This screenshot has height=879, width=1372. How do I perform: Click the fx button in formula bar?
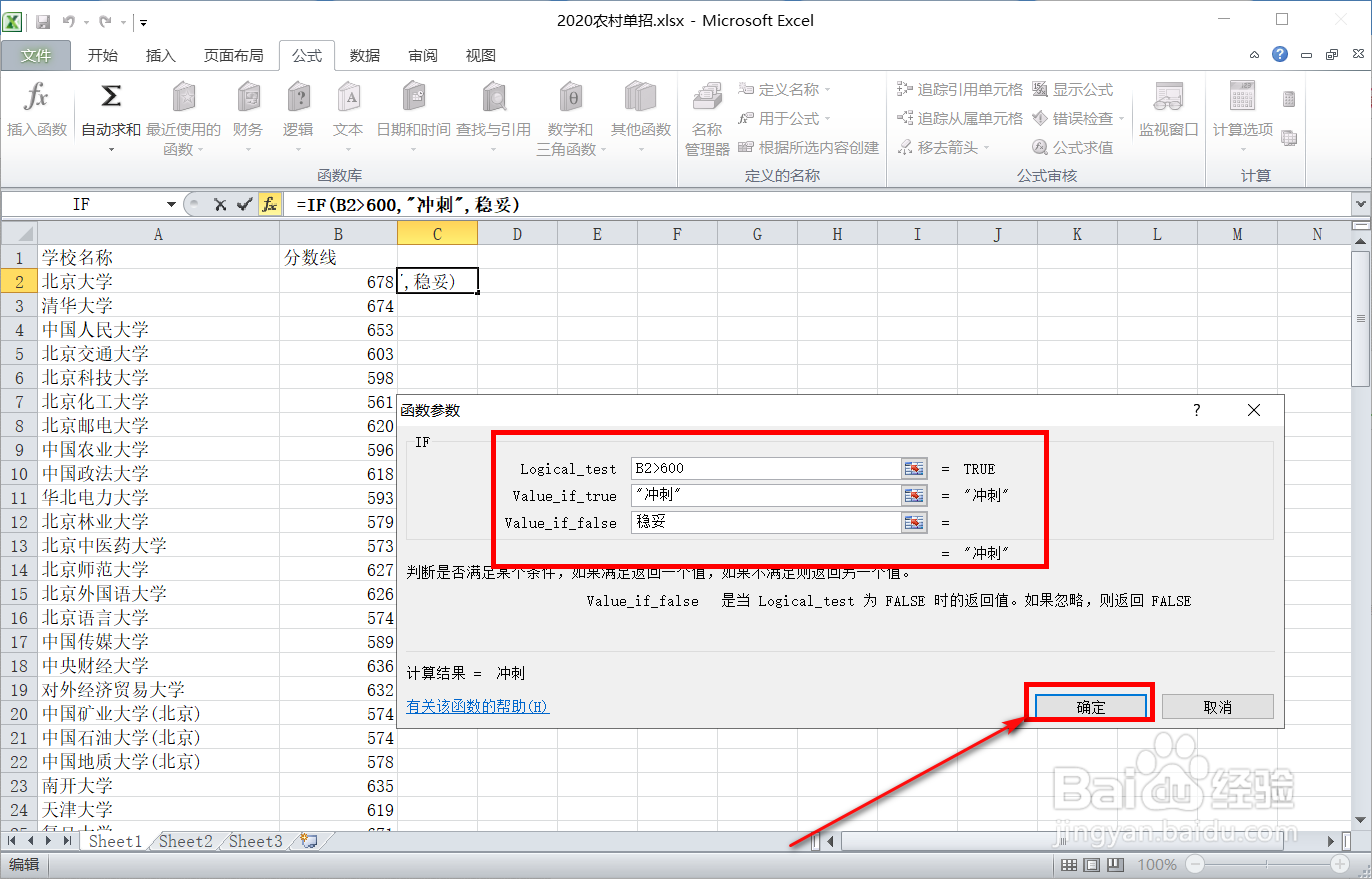[269, 205]
